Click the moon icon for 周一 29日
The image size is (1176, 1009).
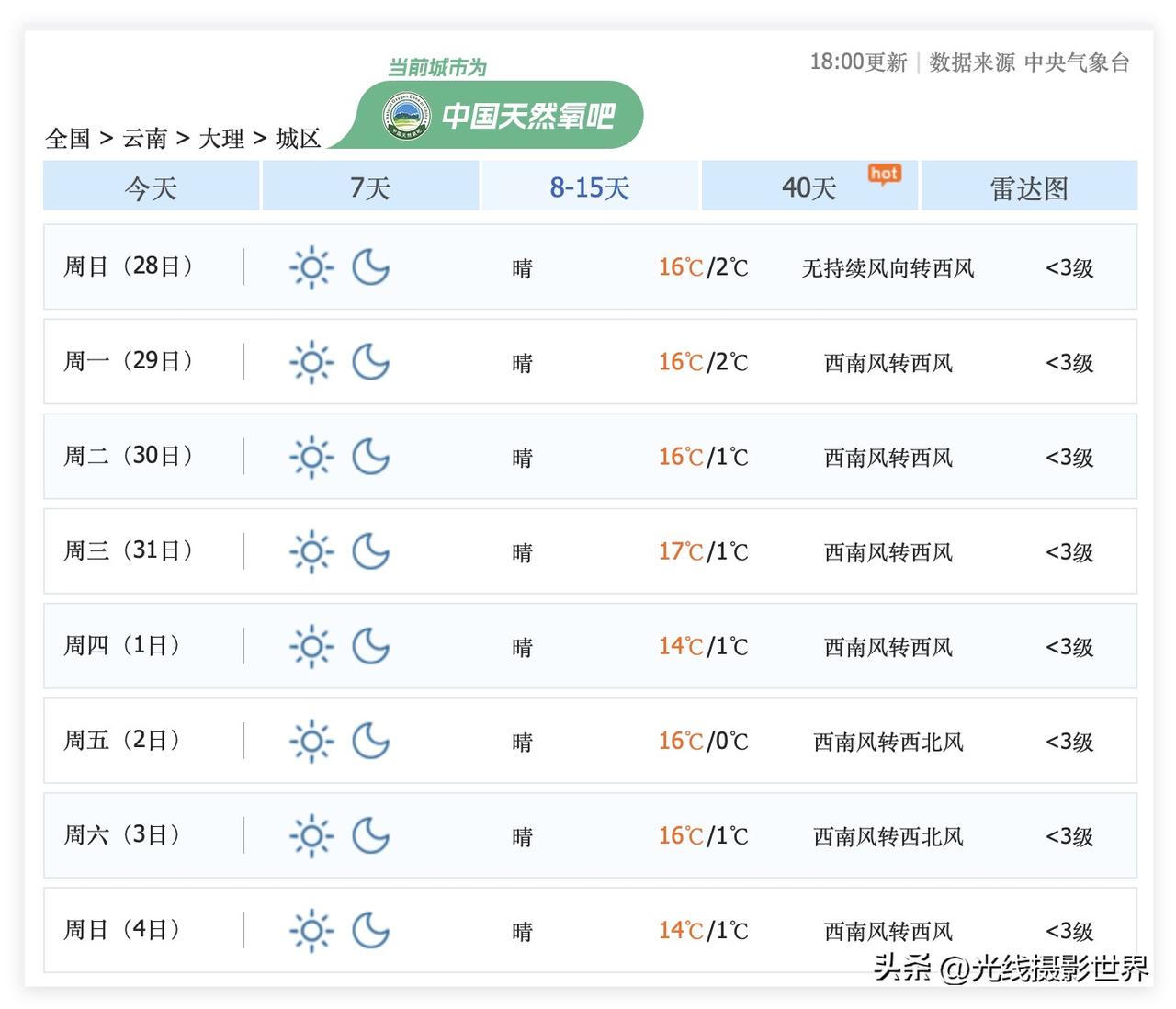click(371, 362)
